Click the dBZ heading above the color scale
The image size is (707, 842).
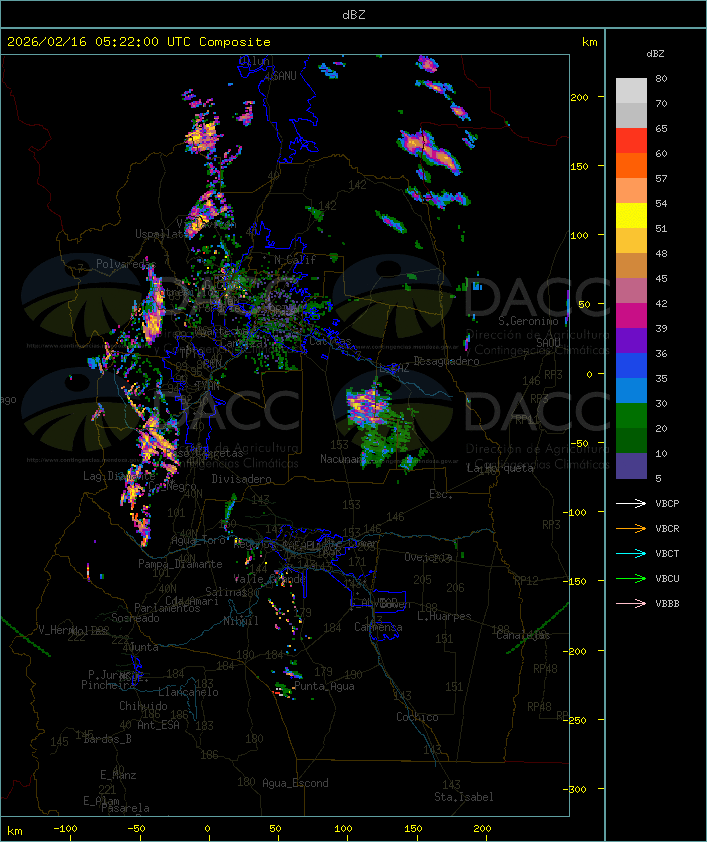click(655, 54)
